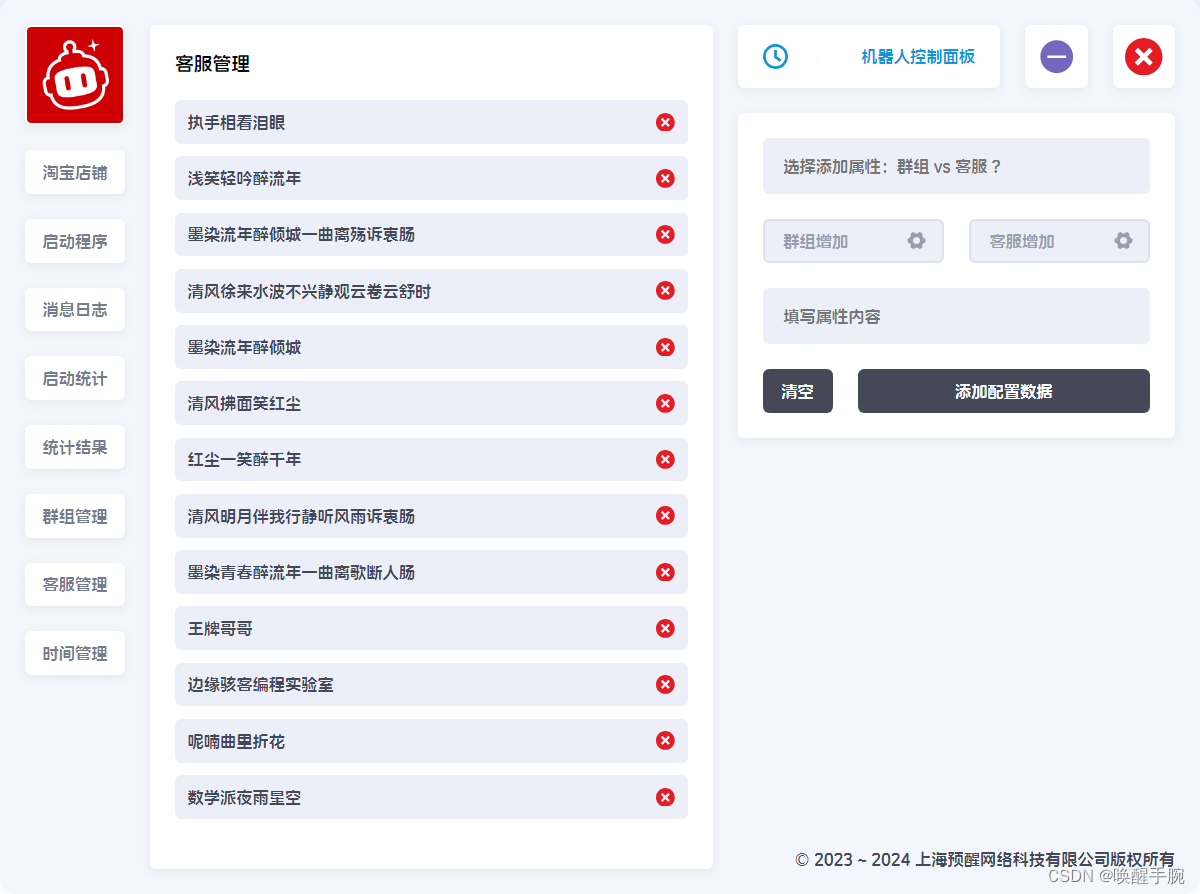Click the 选择添加属性 prompt field
Screen dimensions: 1200x894
click(956, 166)
